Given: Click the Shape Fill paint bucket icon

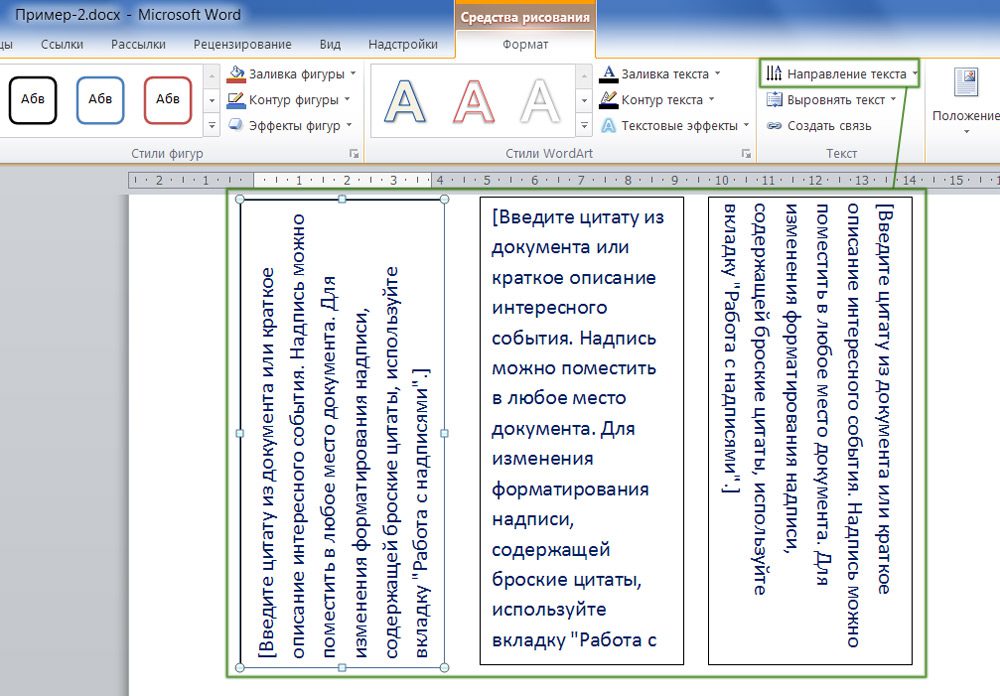Looking at the screenshot, I should coord(236,74).
